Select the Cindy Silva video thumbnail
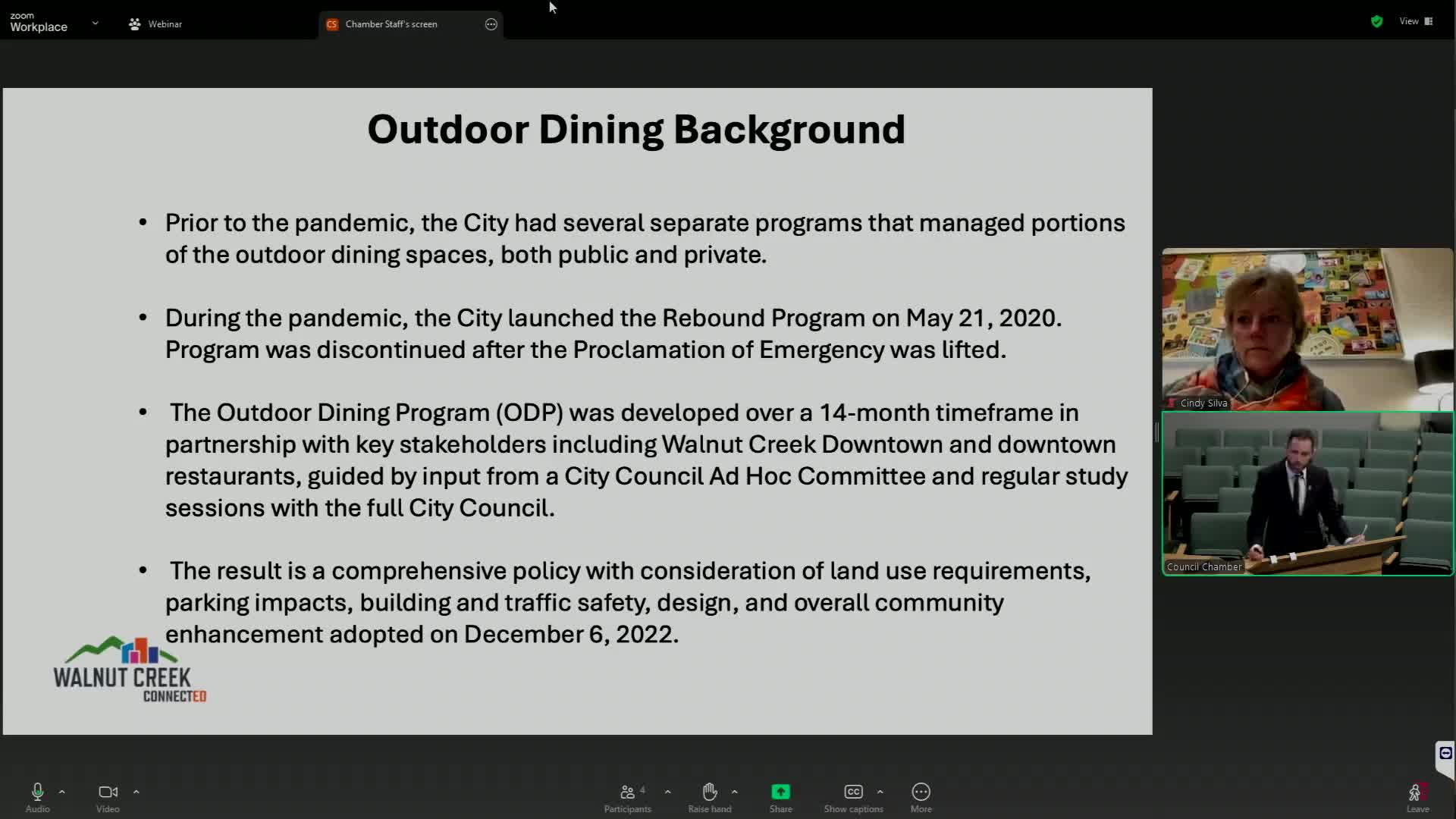This screenshot has width=1456, height=819. coord(1307,329)
